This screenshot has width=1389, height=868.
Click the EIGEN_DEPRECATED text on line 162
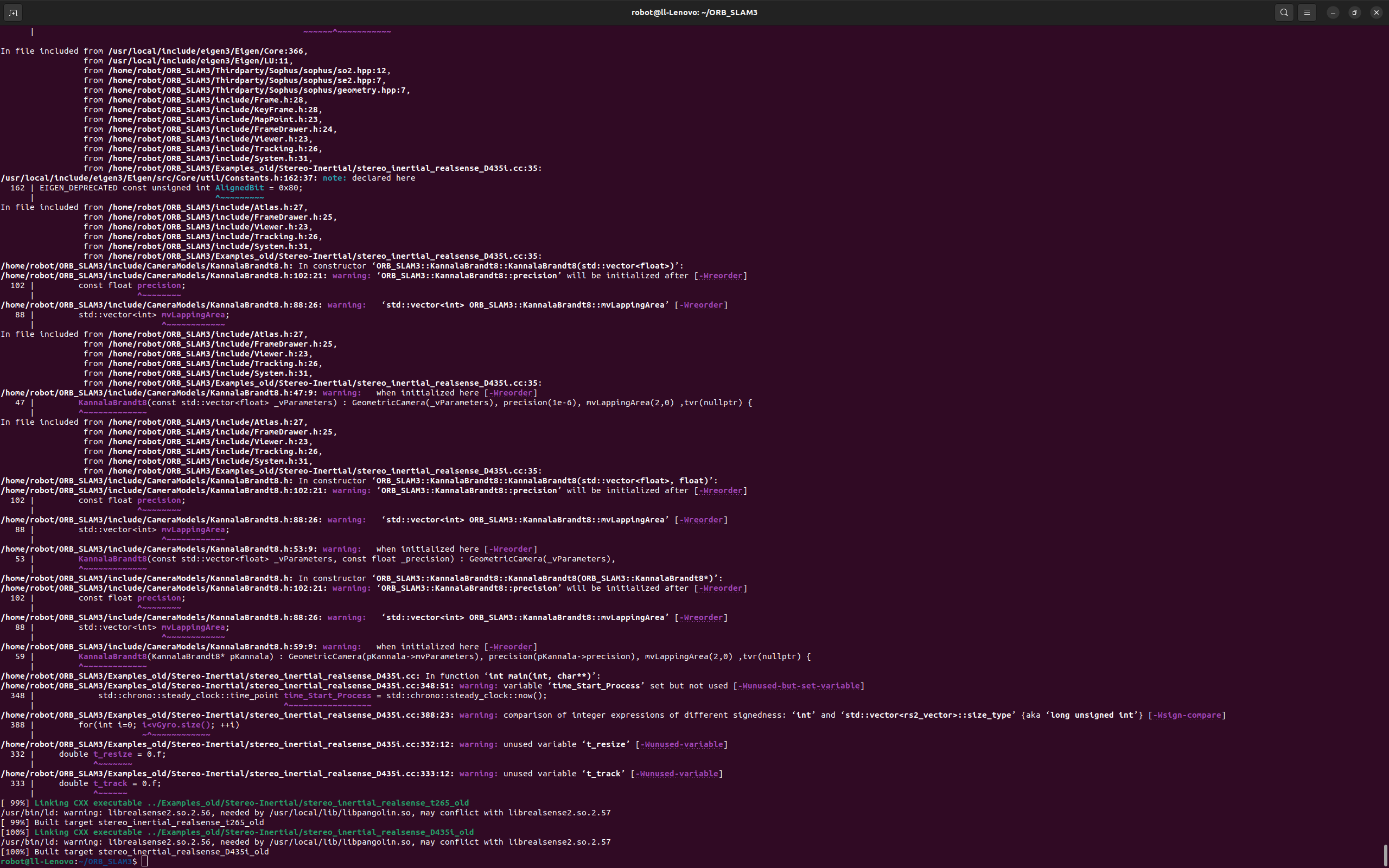(x=78, y=188)
